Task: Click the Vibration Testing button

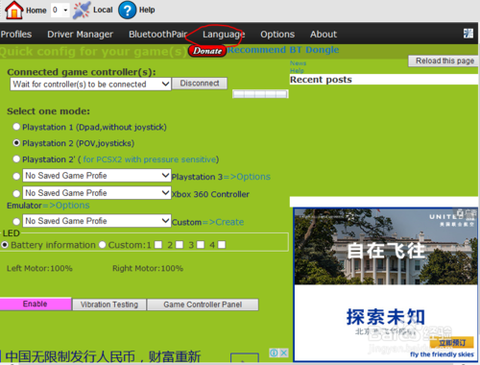Action: 109,304
